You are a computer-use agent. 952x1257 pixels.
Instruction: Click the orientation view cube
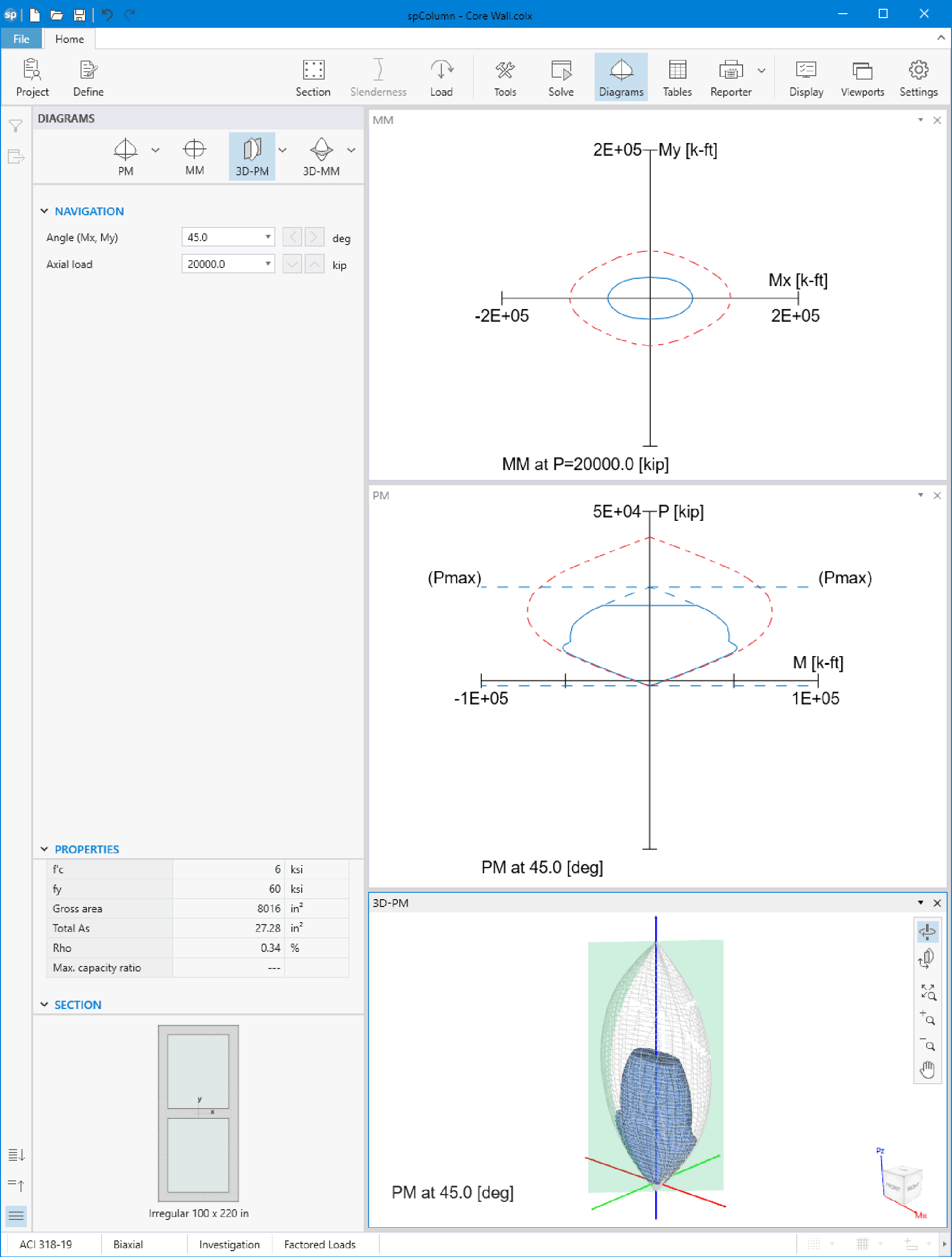902,1184
